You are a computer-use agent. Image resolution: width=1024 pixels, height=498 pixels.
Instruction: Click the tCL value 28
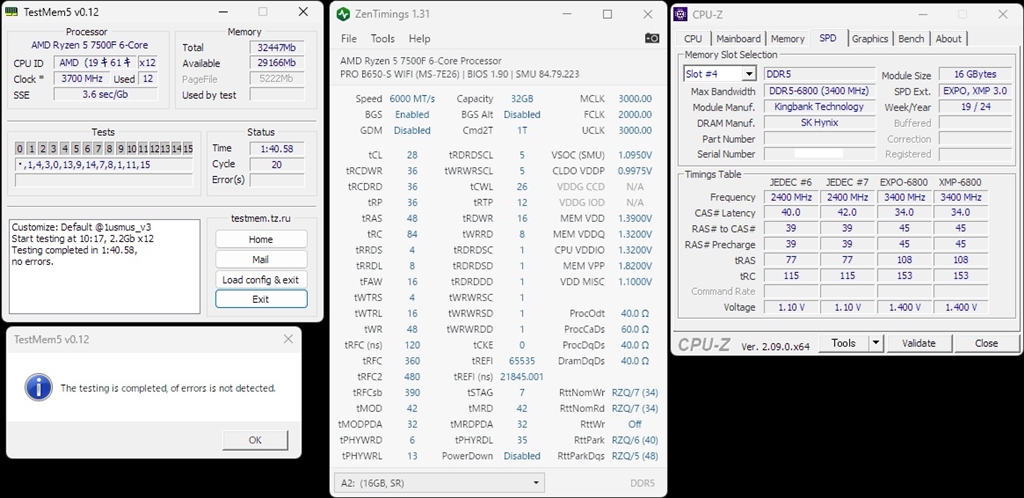pos(412,155)
